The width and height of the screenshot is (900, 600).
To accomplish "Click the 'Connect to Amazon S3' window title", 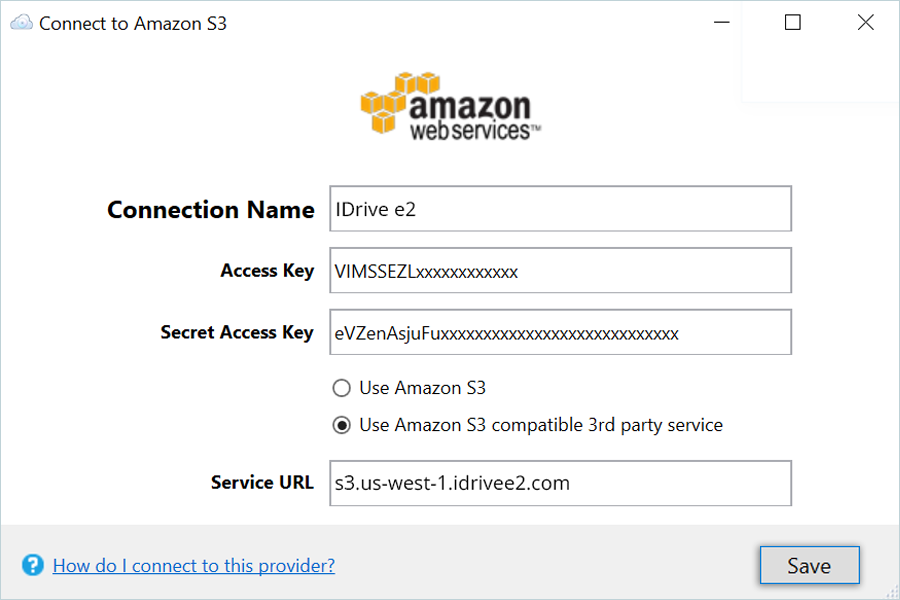I will (x=133, y=23).
